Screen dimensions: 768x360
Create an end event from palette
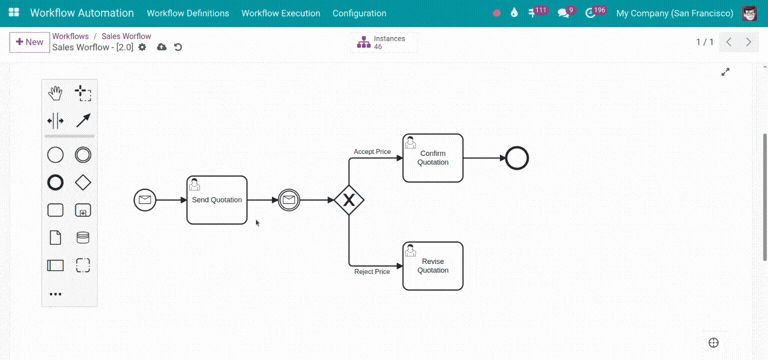pyautogui.click(x=55, y=183)
